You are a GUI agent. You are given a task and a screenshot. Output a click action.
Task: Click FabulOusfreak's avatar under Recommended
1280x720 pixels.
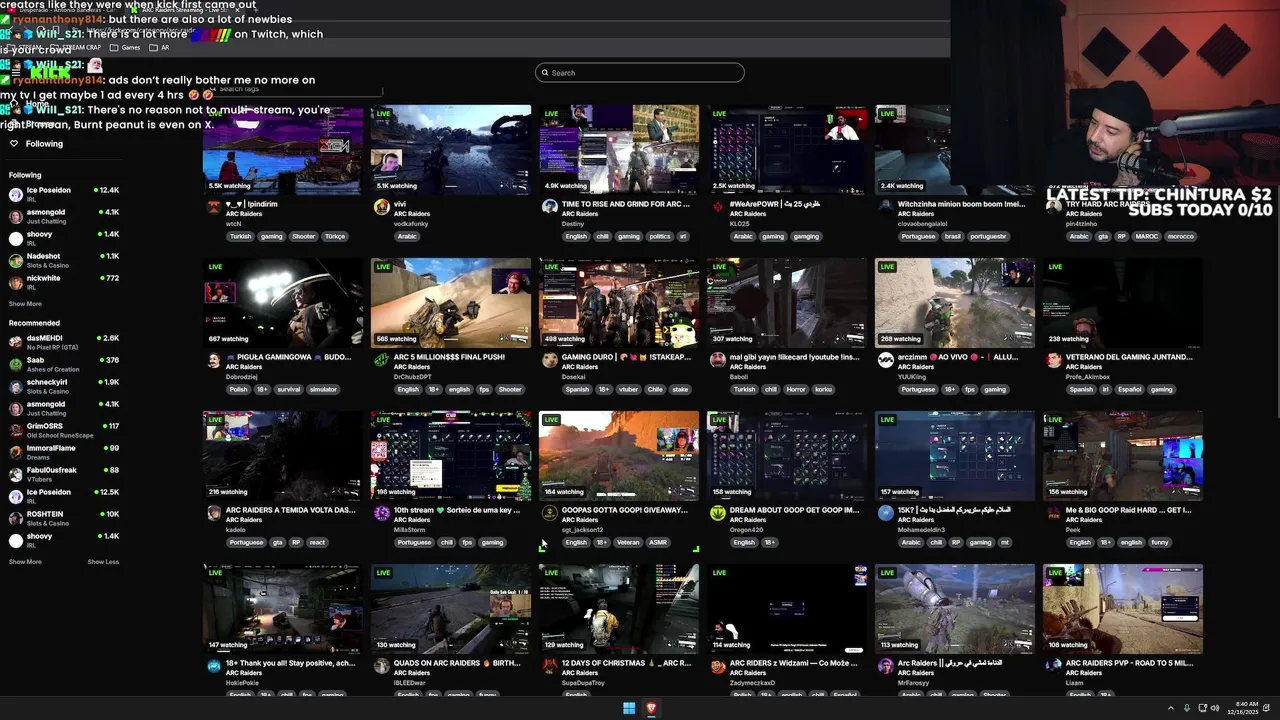(x=16, y=475)
